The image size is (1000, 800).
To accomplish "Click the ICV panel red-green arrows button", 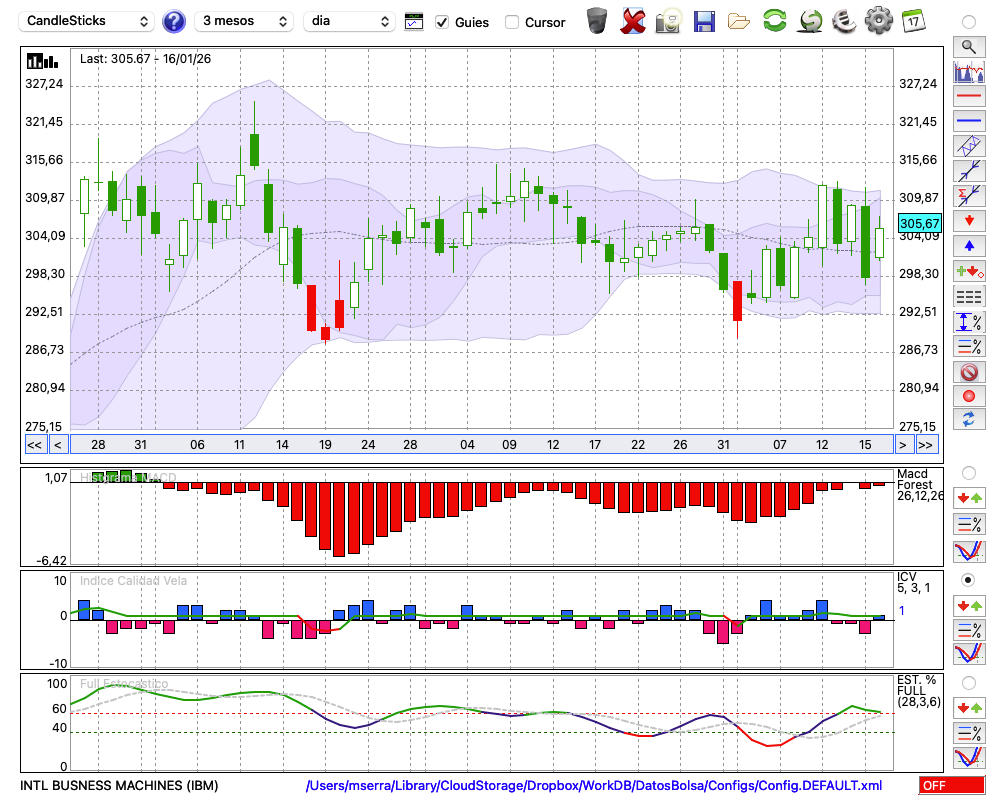I will (969, 605).
